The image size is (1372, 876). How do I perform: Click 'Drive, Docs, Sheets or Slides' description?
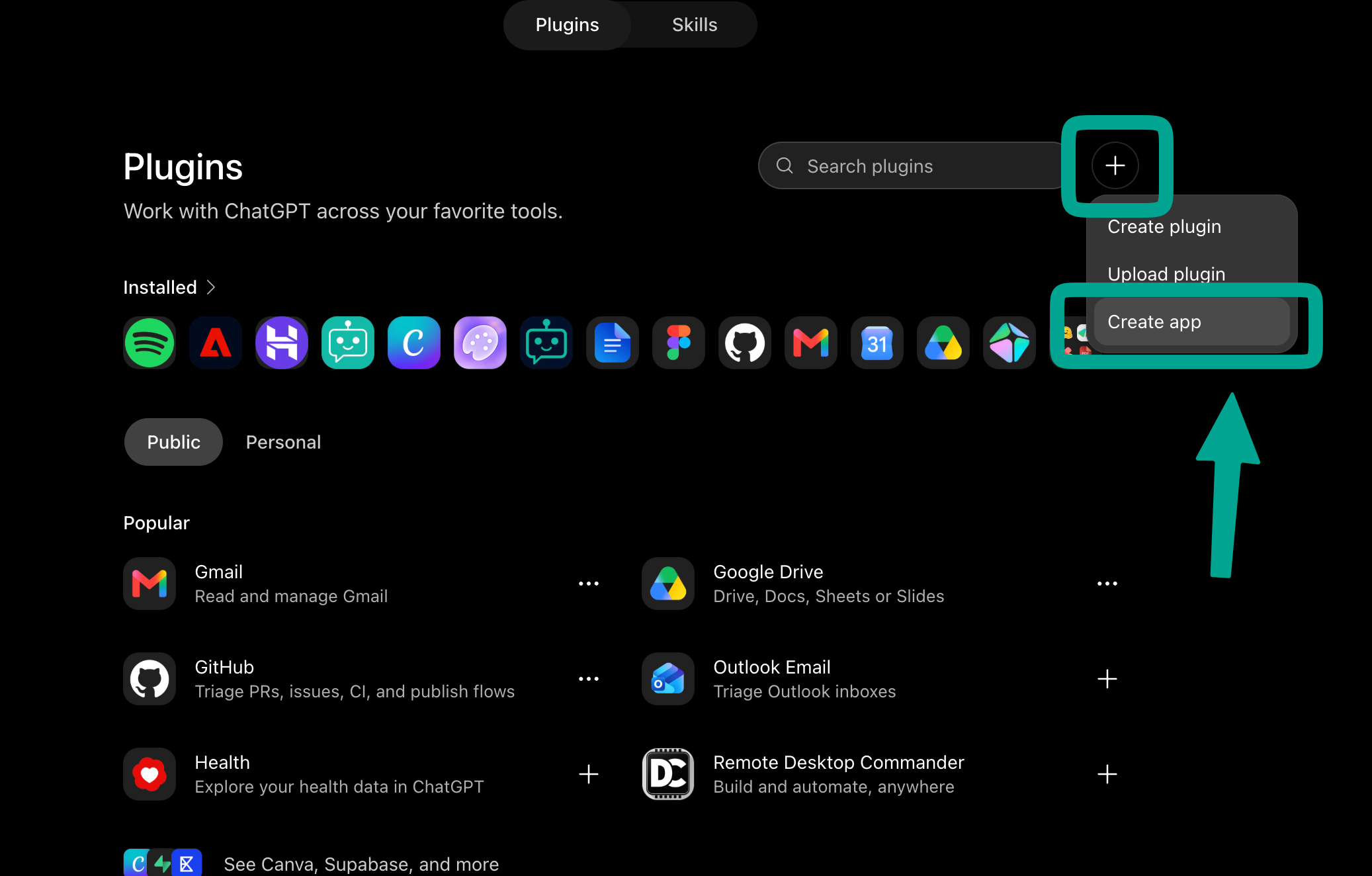tap(829, 596)
